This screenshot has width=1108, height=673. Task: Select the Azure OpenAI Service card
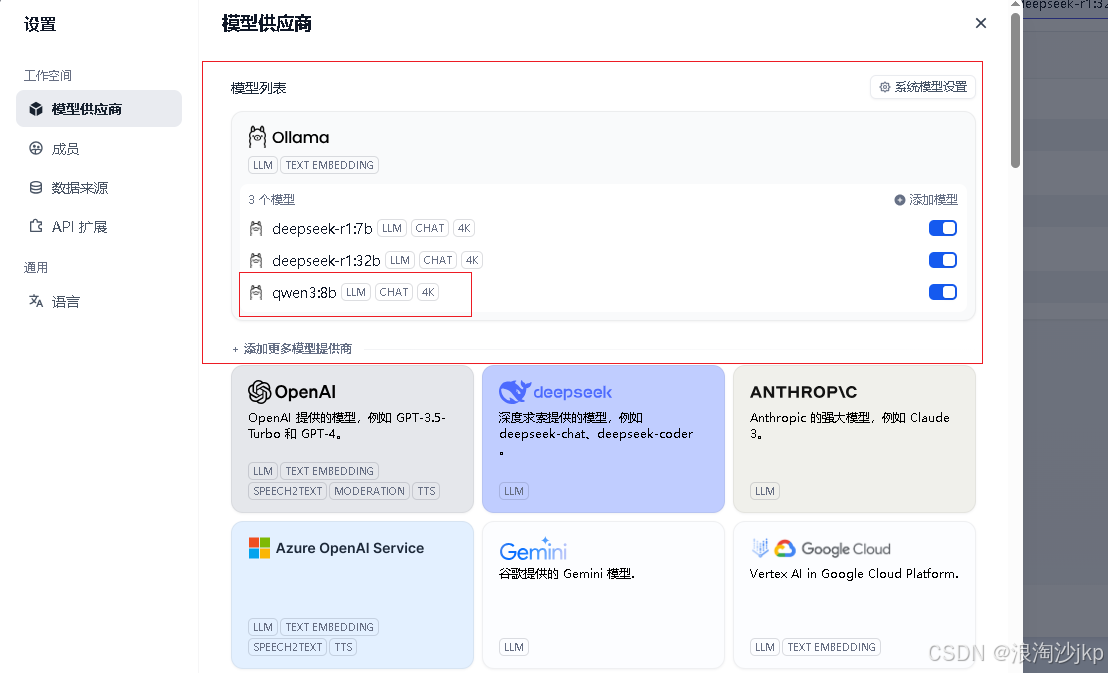(353, 595)
